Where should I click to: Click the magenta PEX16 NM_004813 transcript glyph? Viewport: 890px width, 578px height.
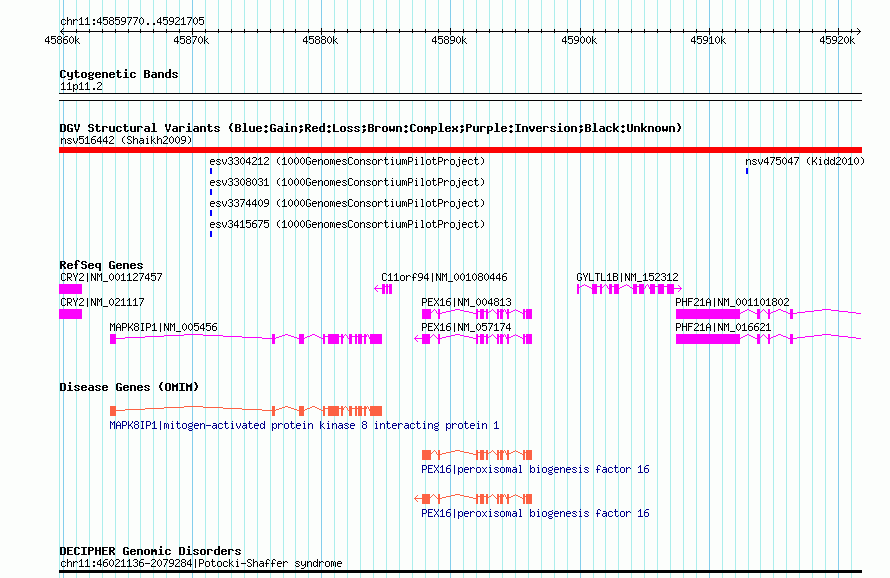pos(477,314)
